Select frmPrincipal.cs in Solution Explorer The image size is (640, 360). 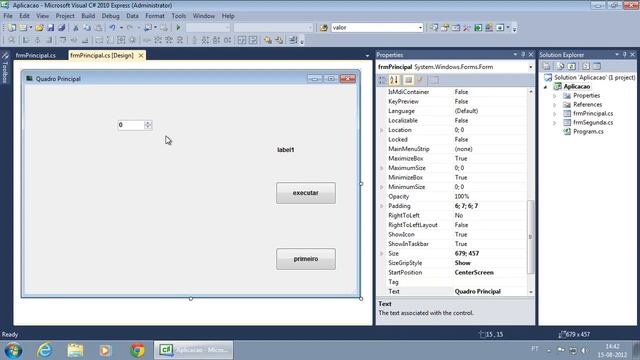[x=593, y=114]
